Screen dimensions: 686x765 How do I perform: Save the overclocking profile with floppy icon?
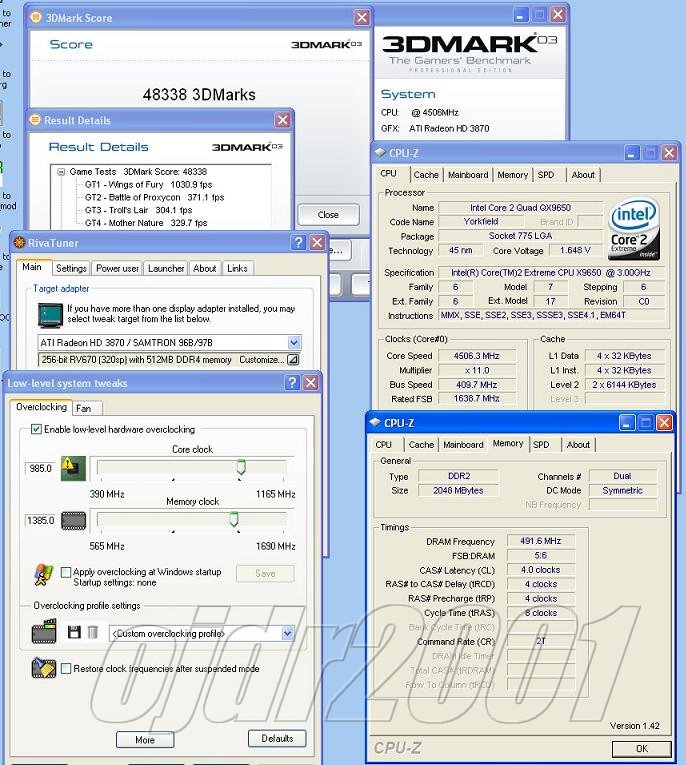[74, 632]
